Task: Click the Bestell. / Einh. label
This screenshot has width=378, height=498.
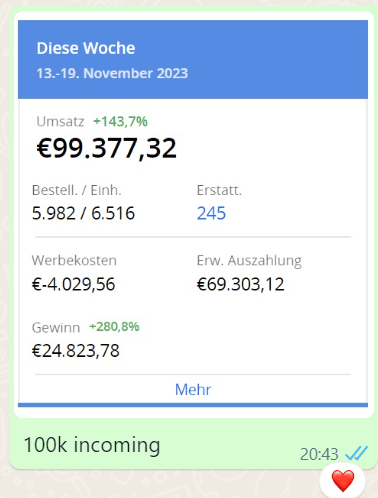Action: click(x=77, y=190)
